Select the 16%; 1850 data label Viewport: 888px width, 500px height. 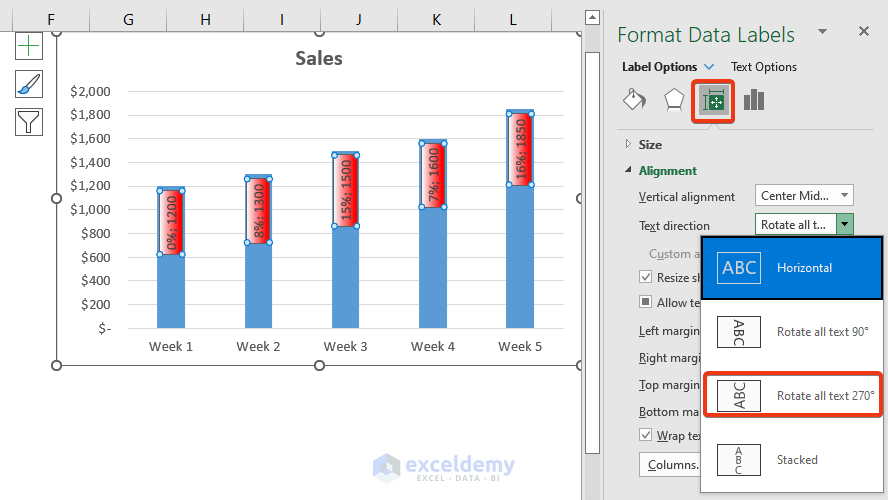[x=520, y=149]
